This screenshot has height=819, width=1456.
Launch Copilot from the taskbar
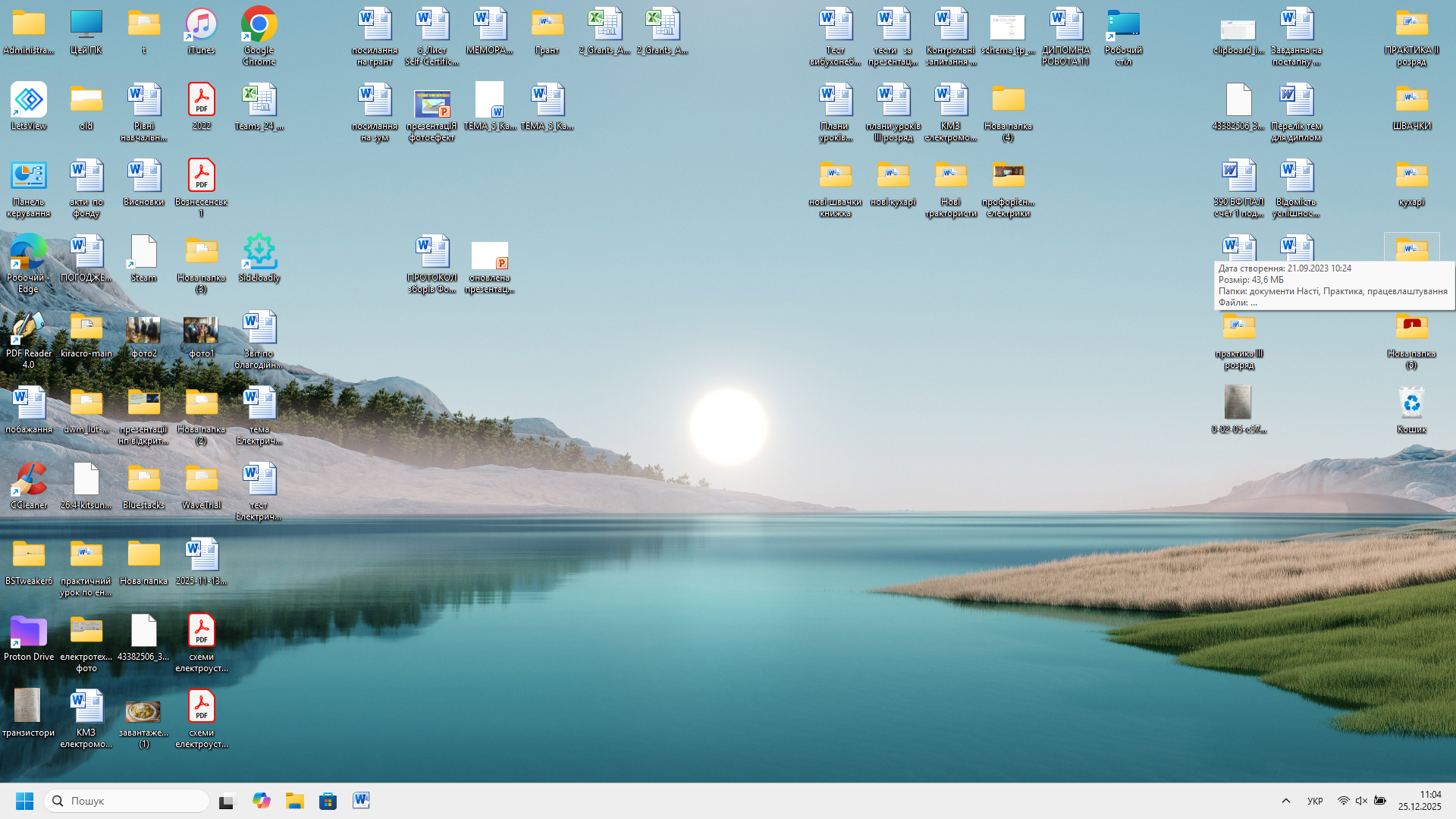tap(261, 801)
